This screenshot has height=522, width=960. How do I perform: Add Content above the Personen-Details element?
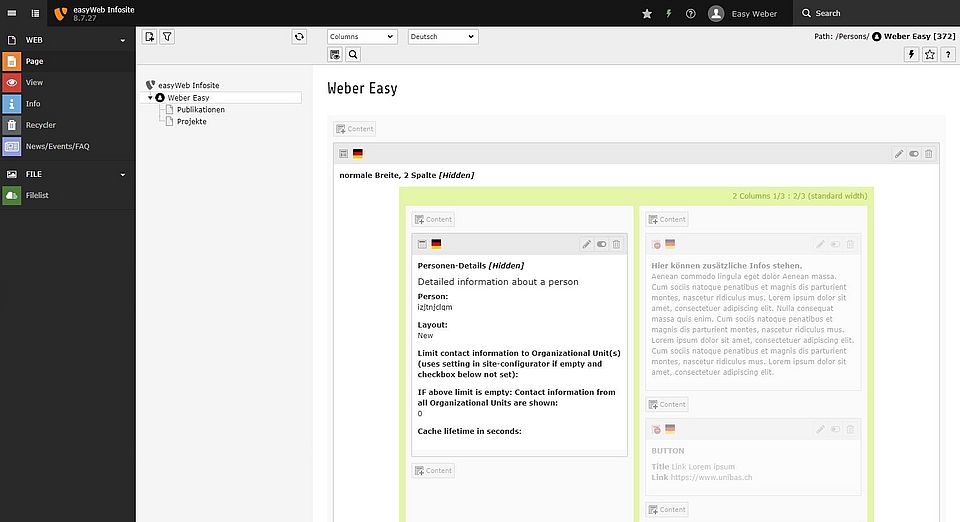point(433,219)
